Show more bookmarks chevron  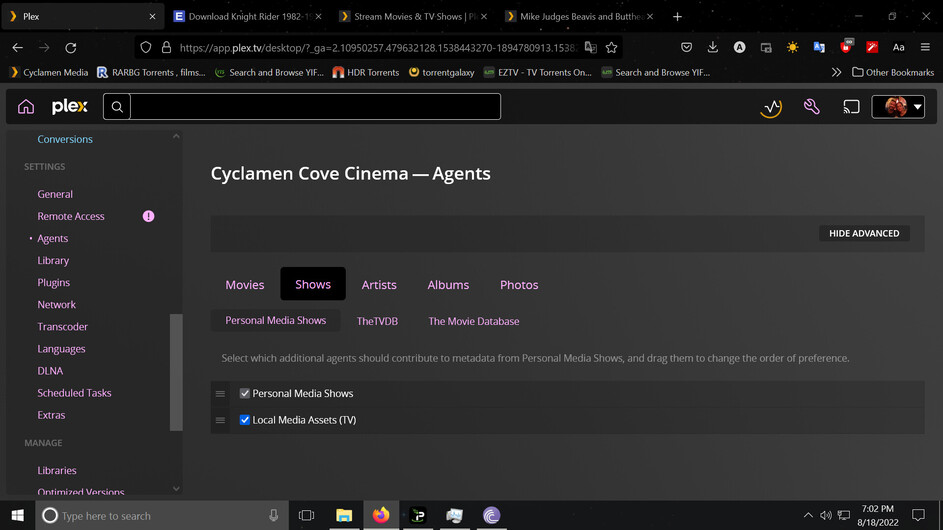pyautogui.click(x=836, y=72)
